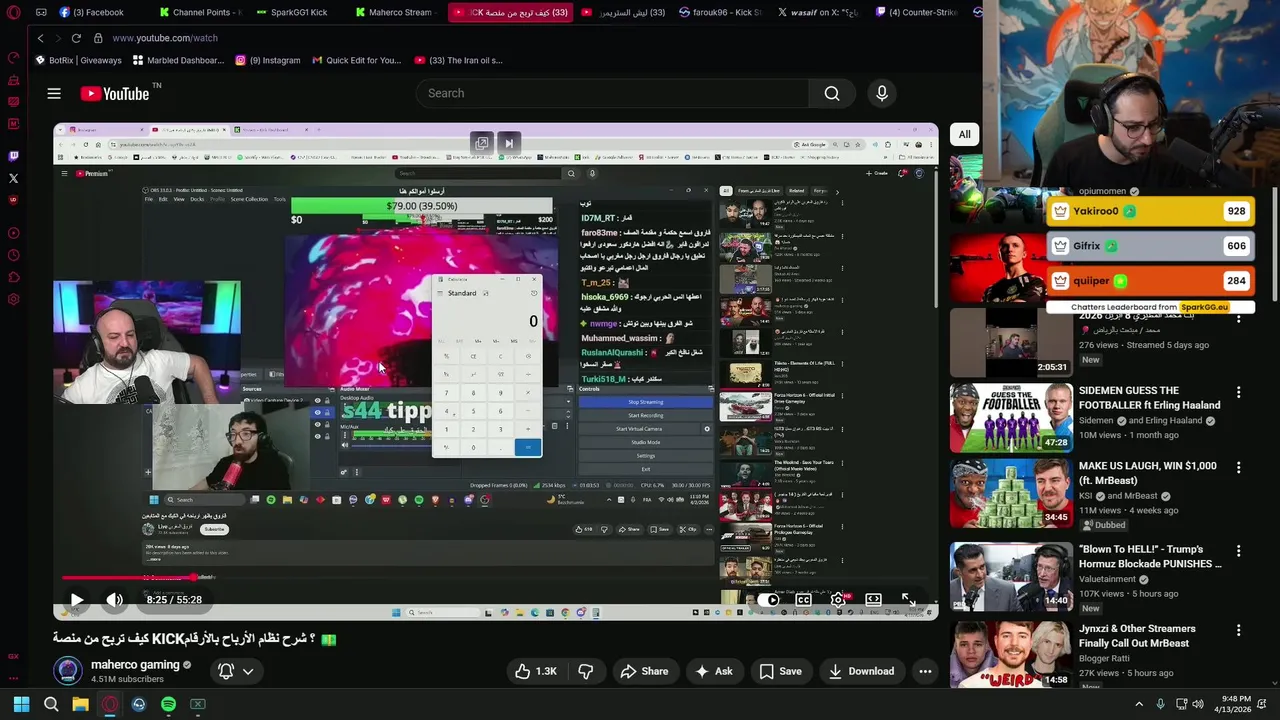Click the Download button
Image resolution: width=1280 pixels, height=720 pixels.
tap(861, 671)
